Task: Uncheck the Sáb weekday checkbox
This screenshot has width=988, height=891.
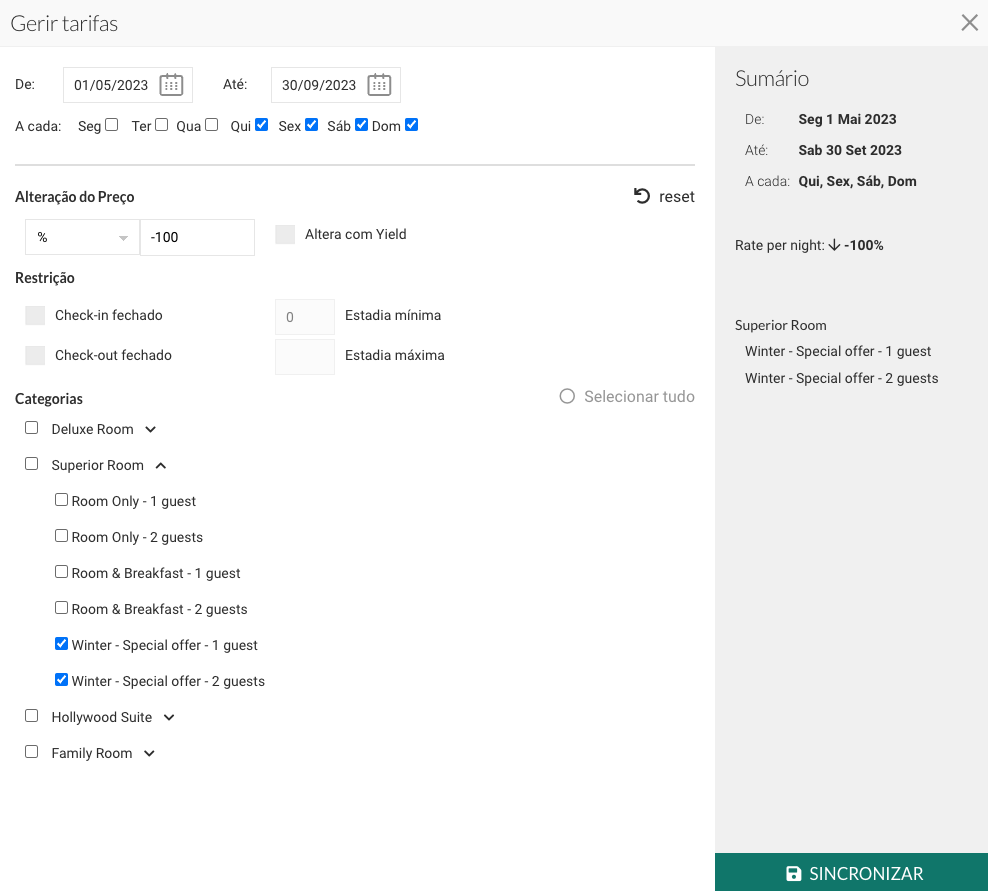Action: (362, 125)
